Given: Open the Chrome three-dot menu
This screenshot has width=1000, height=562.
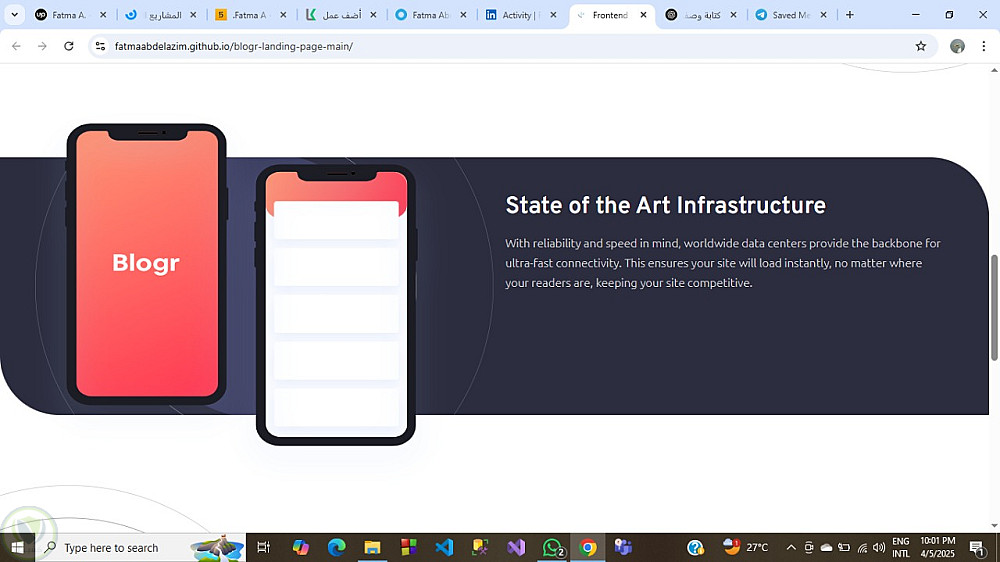Looking at the screenshot, I should tap(984, 46).
